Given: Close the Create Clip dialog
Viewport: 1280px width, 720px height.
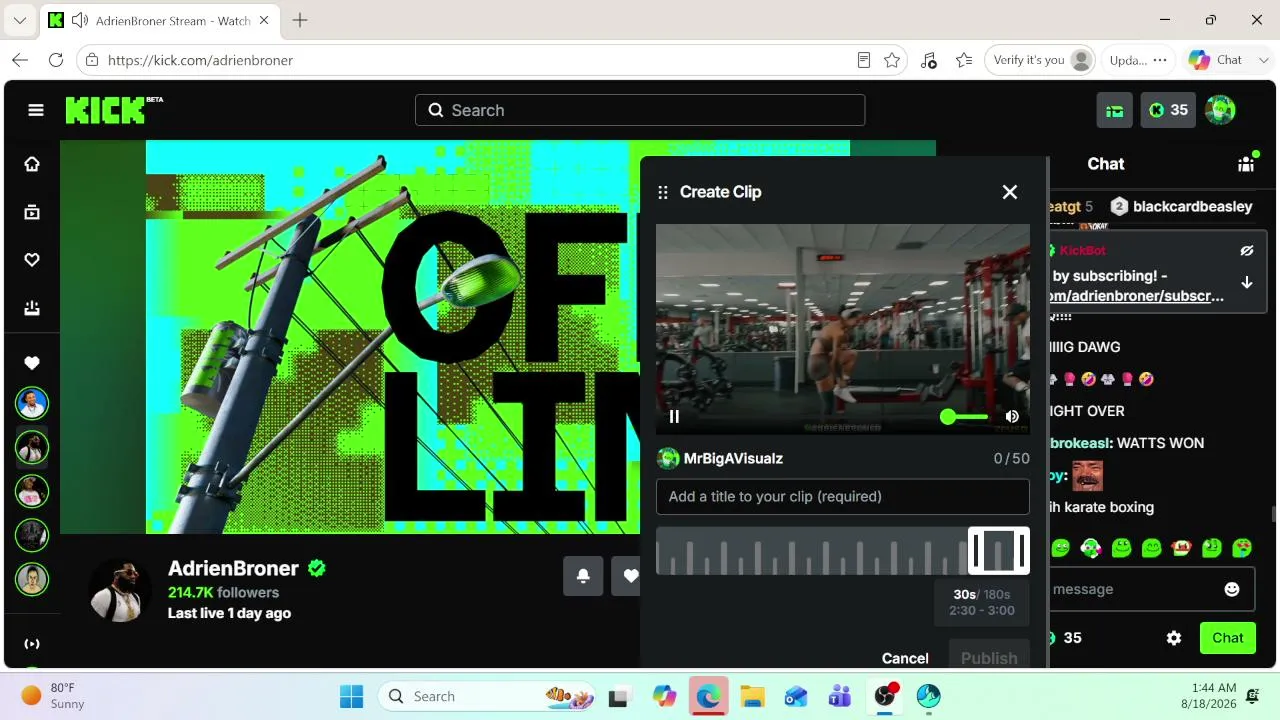Looking at the screenshot, I should click(x=1010, y=192).
